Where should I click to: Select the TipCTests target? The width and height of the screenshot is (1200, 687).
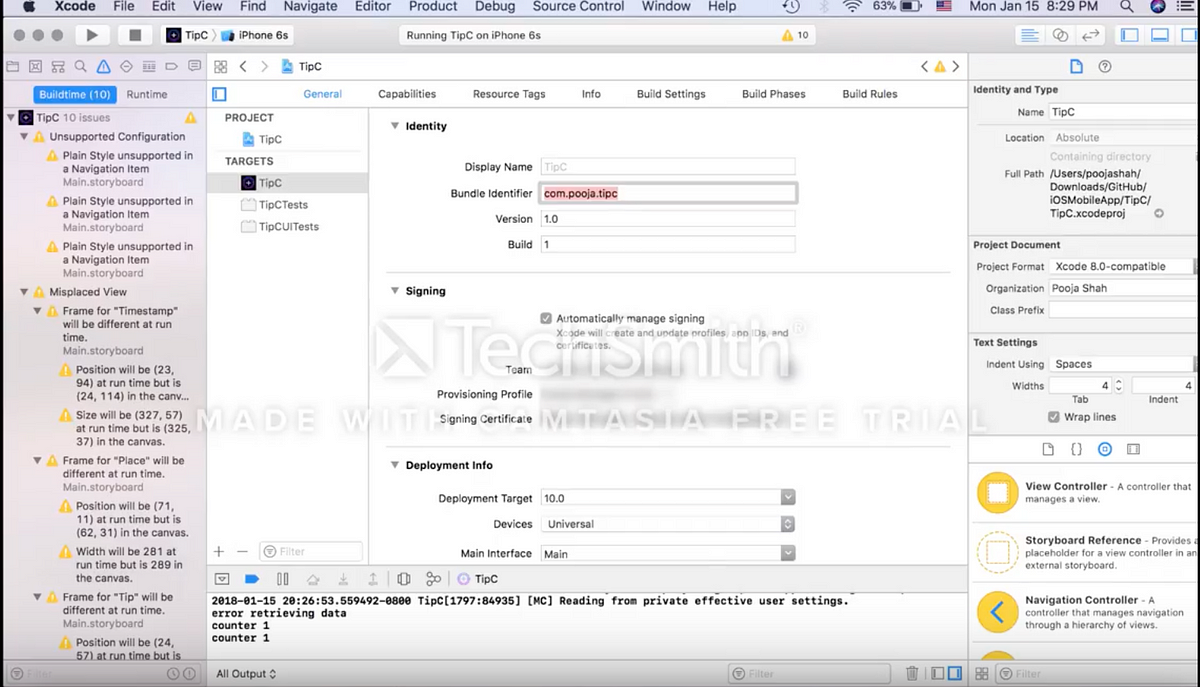point(283,205)
